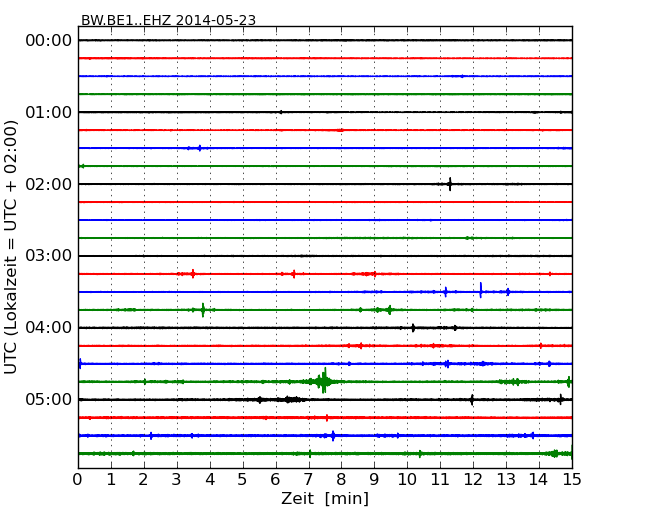650x520 pixels.
Task: Click the x-axis tick label 5
Action: (243, 480)
